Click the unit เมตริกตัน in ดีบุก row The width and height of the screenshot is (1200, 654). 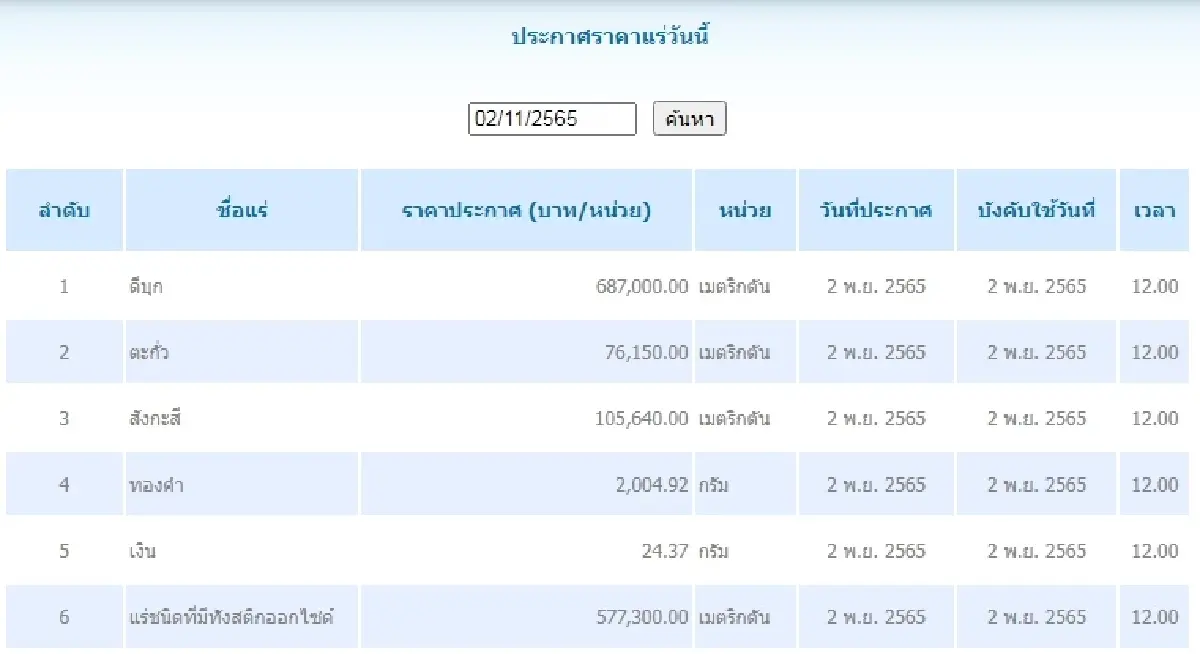click(x=735, y=287)
